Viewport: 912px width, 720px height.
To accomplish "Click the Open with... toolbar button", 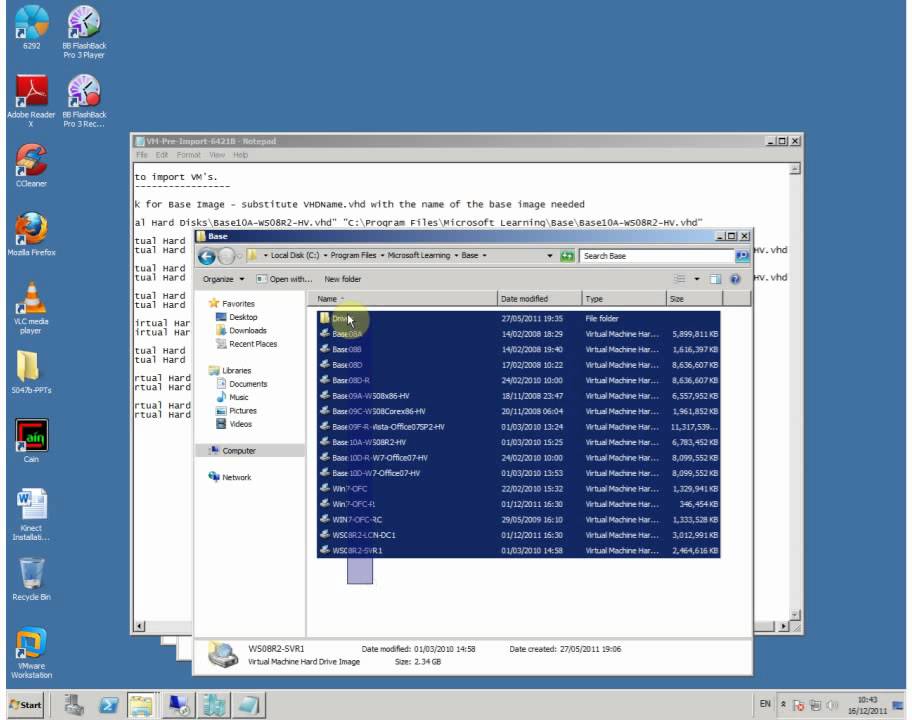I will [284, 279].
